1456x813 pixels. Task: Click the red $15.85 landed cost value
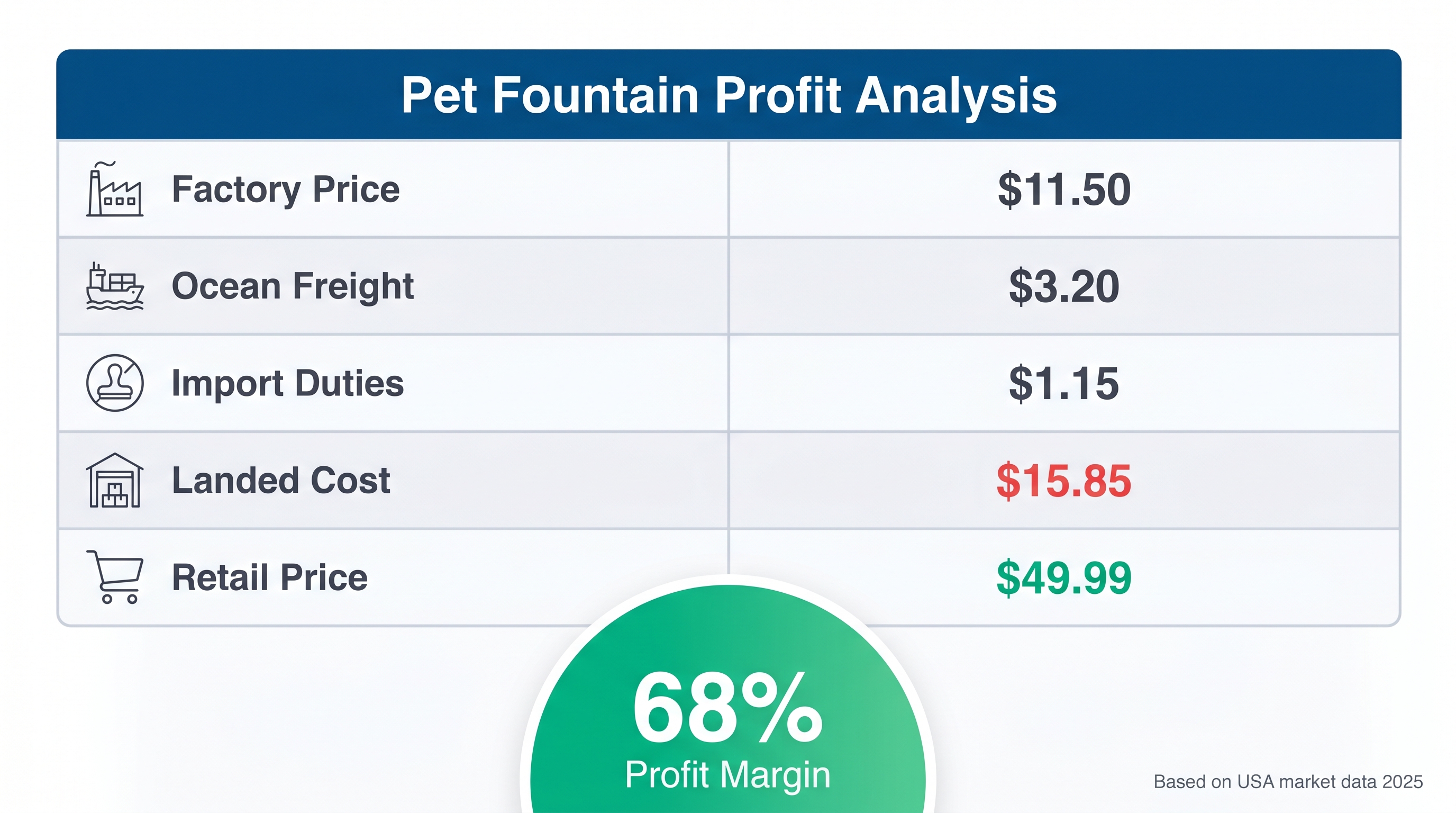point(1064,481)
